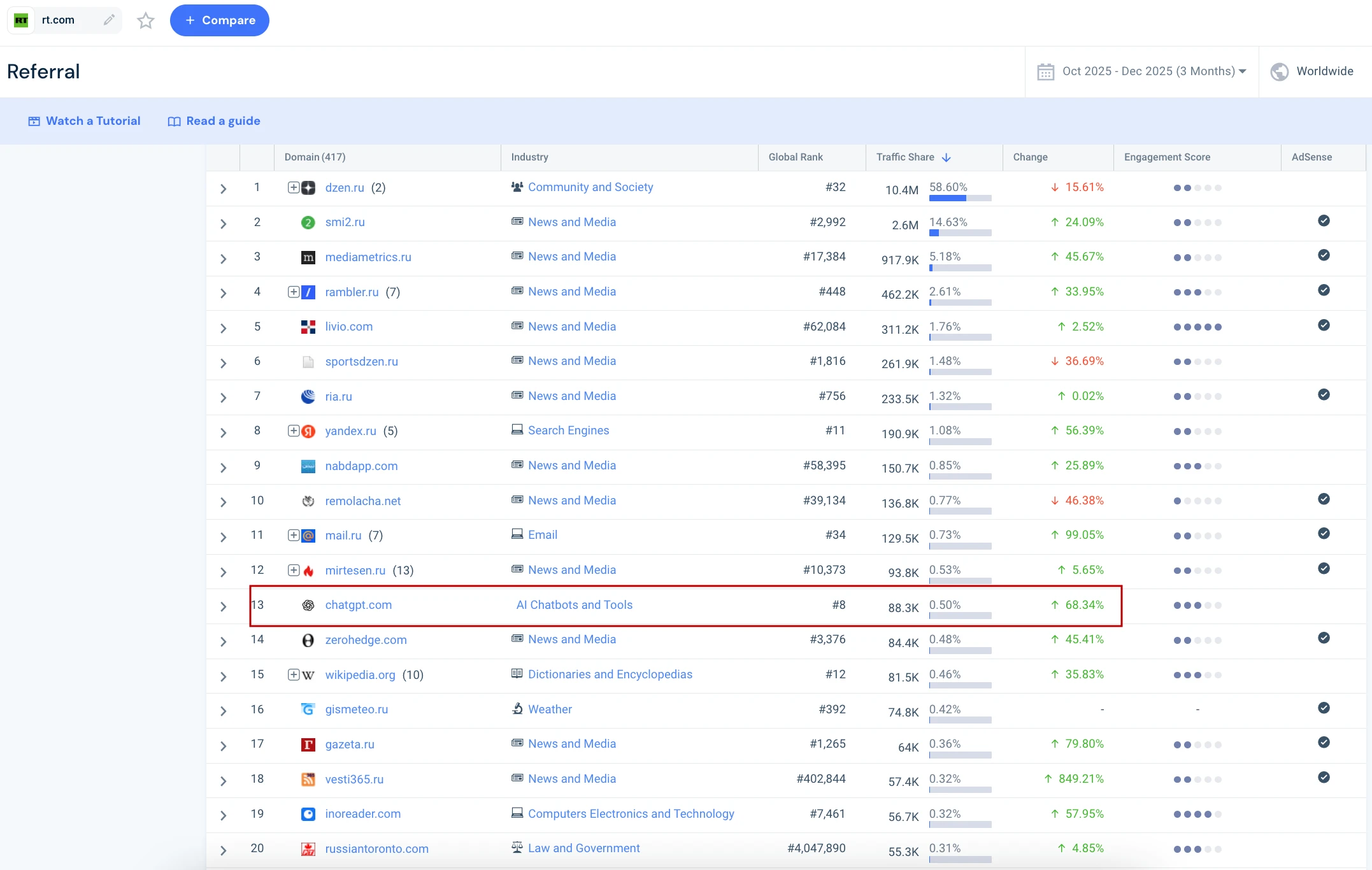Click the AdSense checkmark for smi2.ru
Viewport: 1372px width, 870px height.
click(1324, 221)
